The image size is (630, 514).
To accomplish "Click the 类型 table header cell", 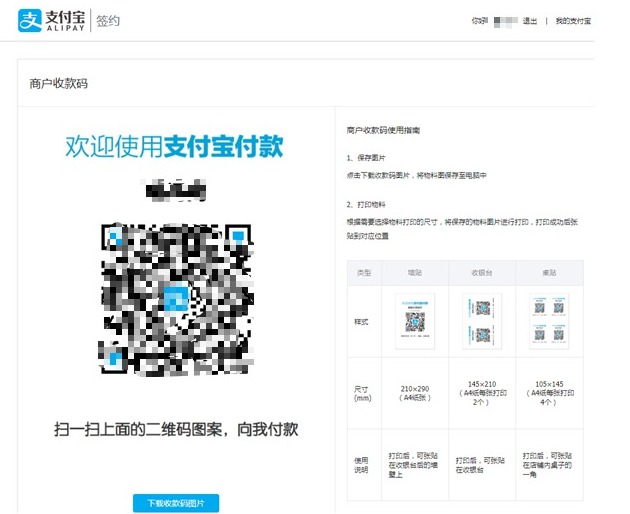I will (x=364, y=273).
